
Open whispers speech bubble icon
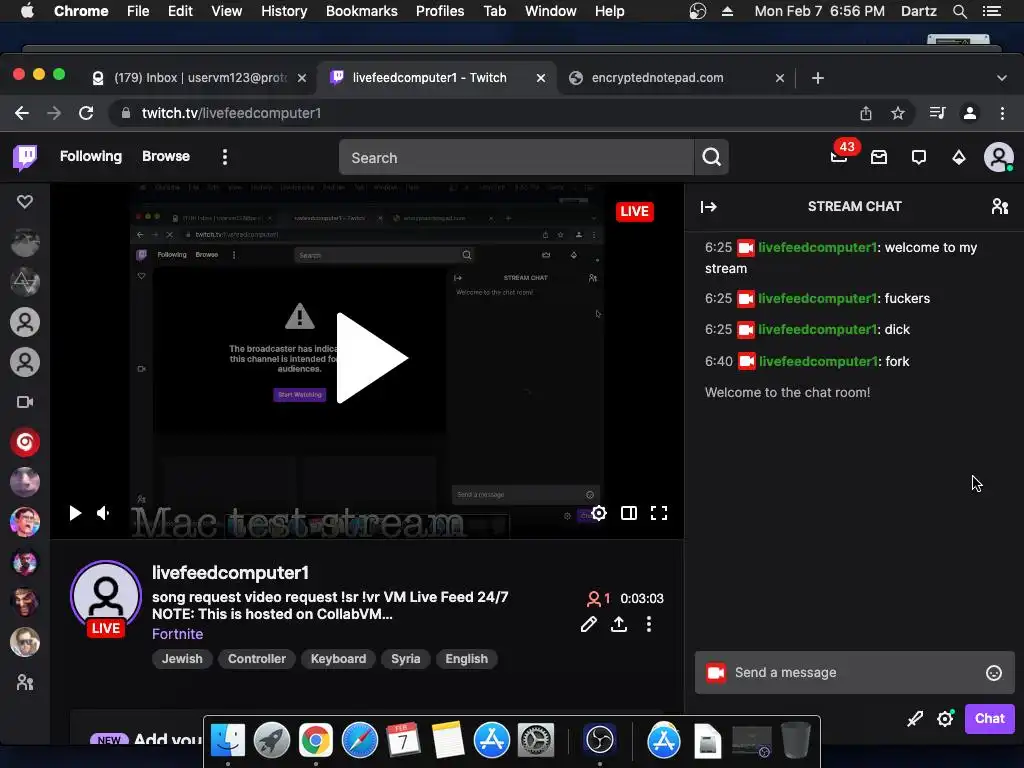pyautogui.click(x=919, y=157)
